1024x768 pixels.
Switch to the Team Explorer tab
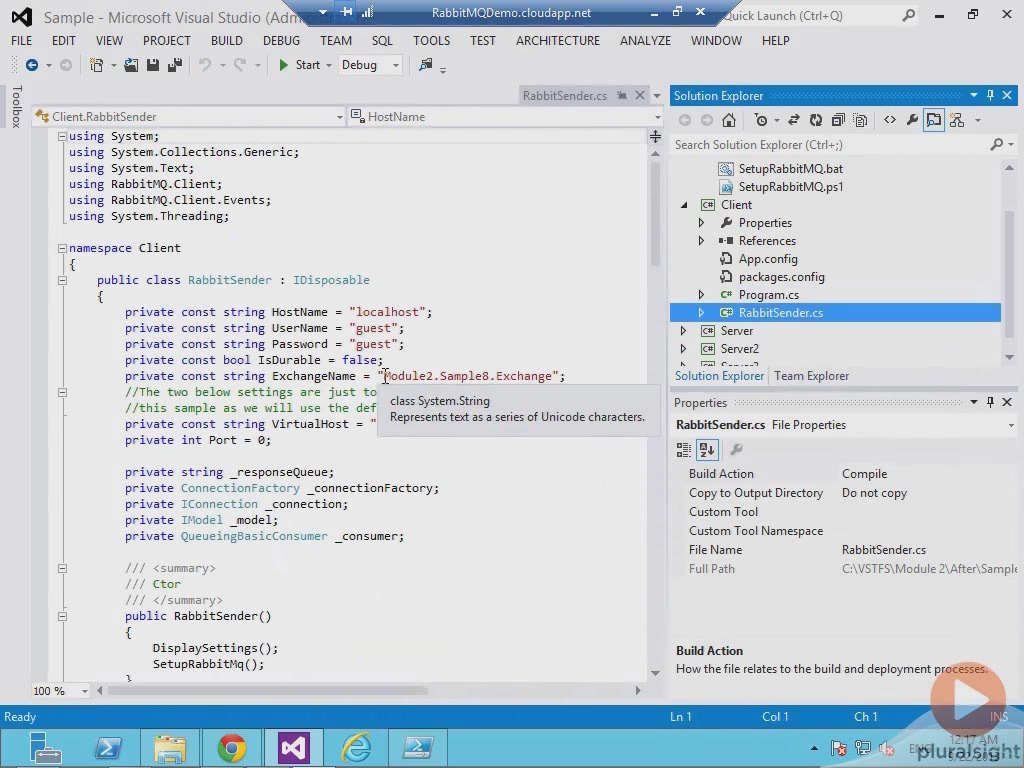click(x=811, y=376)
